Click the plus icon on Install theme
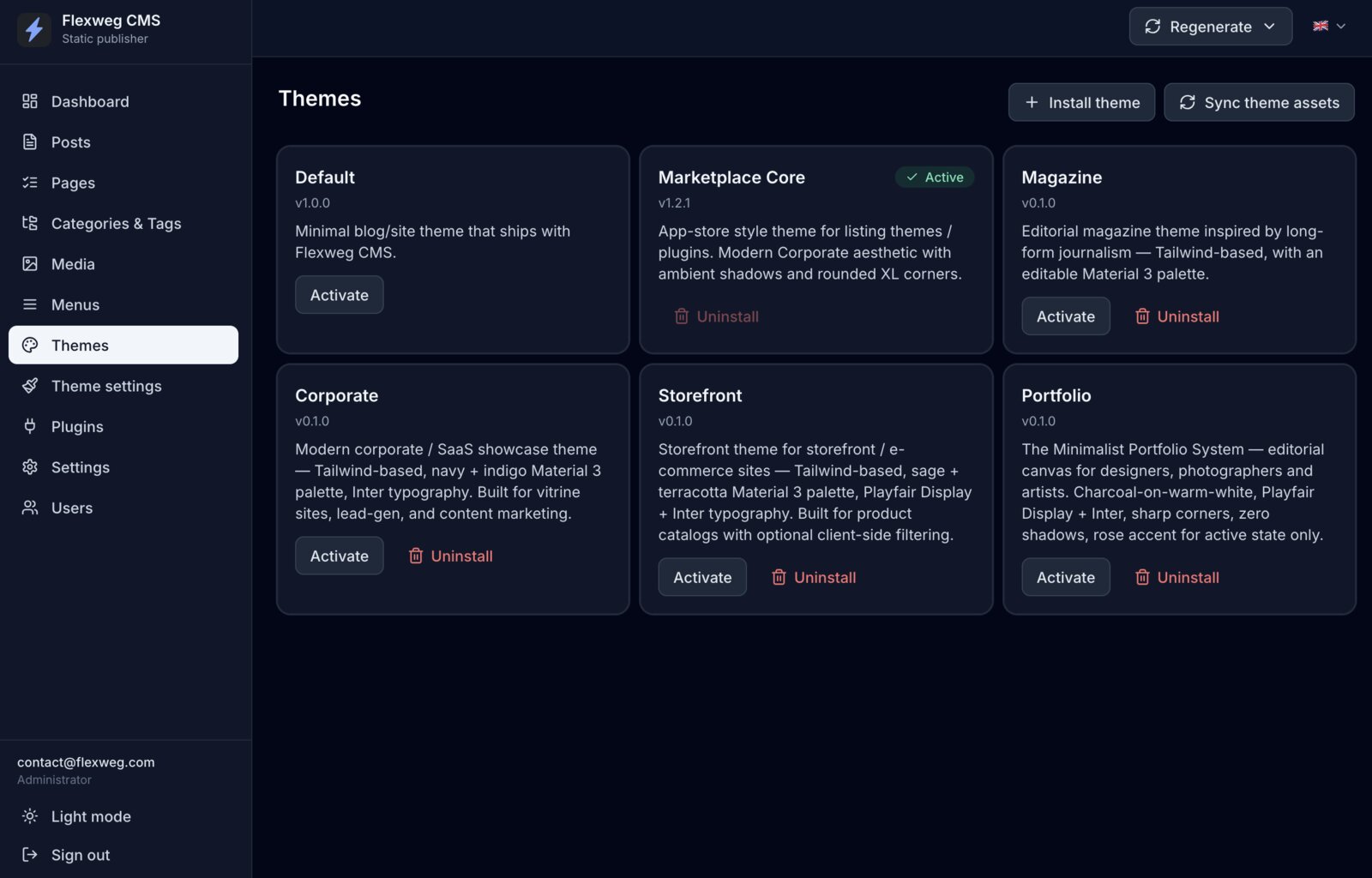The height and width of the screenshot is (878, 1372). point(1032,102)
